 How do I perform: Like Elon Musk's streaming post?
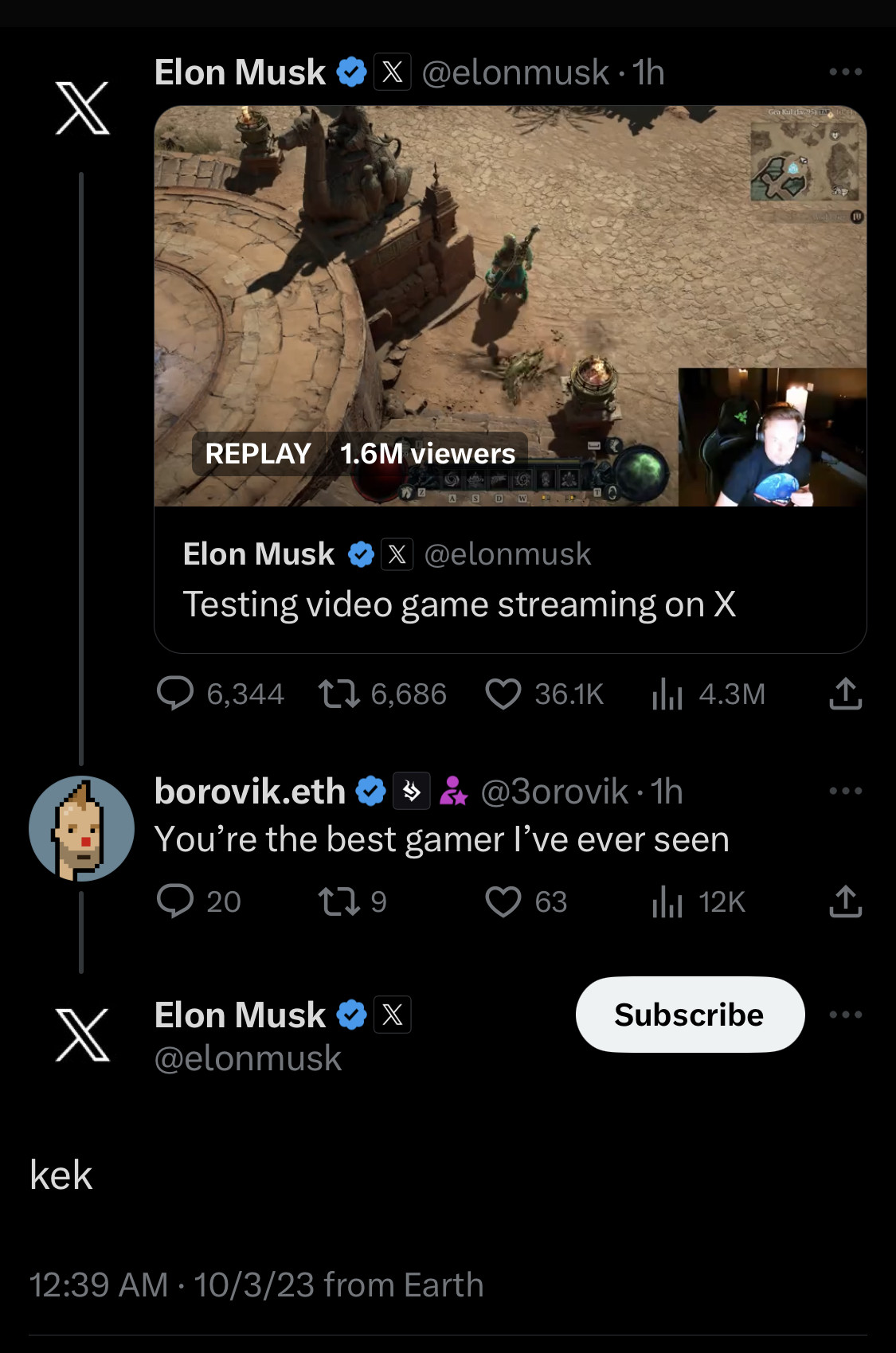point(503,694)
